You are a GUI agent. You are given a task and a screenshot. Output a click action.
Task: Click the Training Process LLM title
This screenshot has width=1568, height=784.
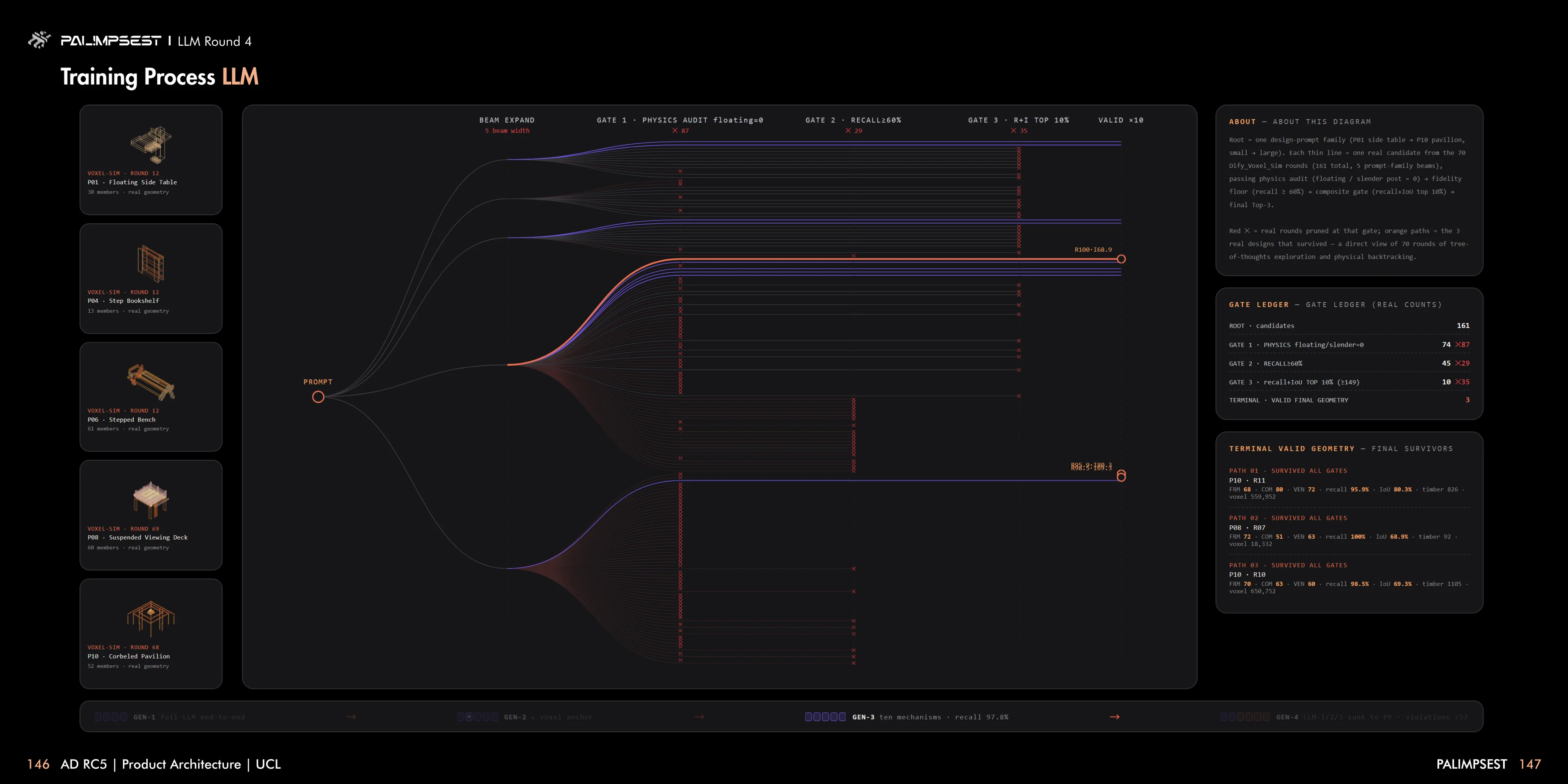[159, 77]
